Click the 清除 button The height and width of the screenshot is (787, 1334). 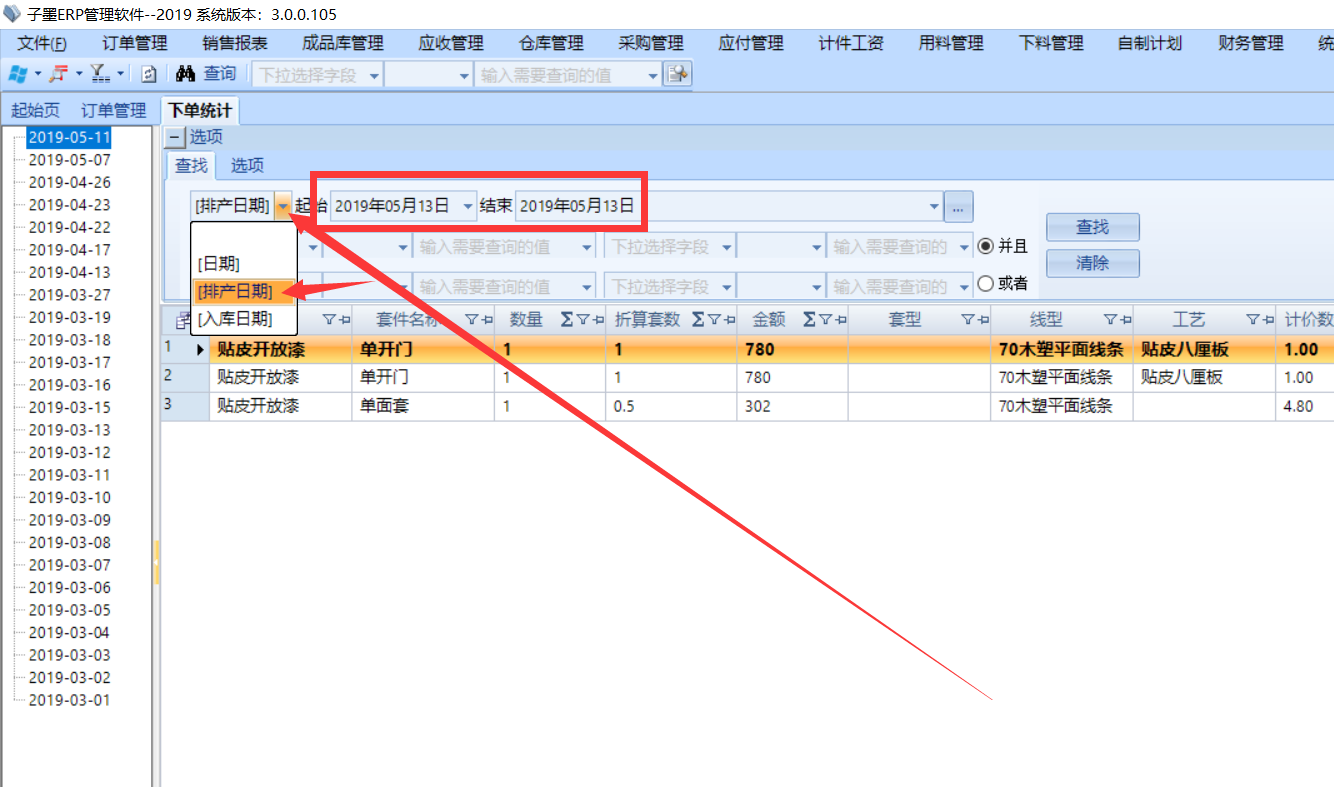click(1092, 264)
